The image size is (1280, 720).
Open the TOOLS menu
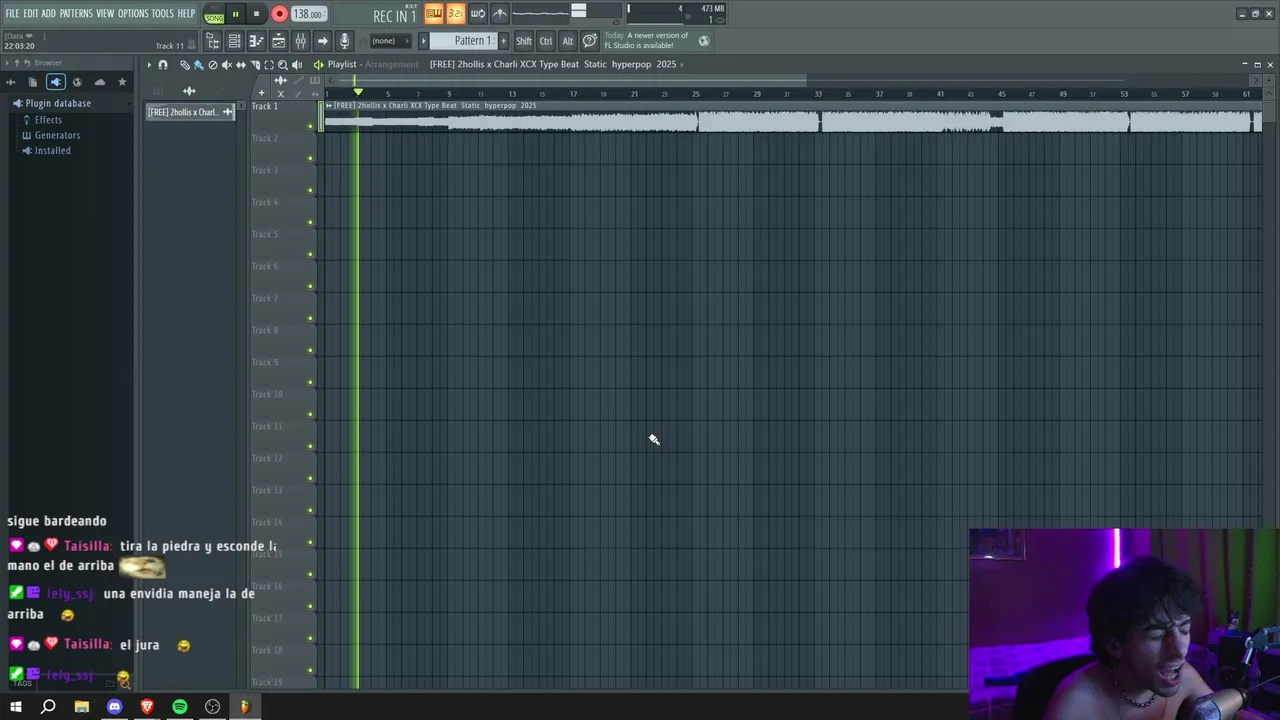pyautogui.click(x=162, y=13)
